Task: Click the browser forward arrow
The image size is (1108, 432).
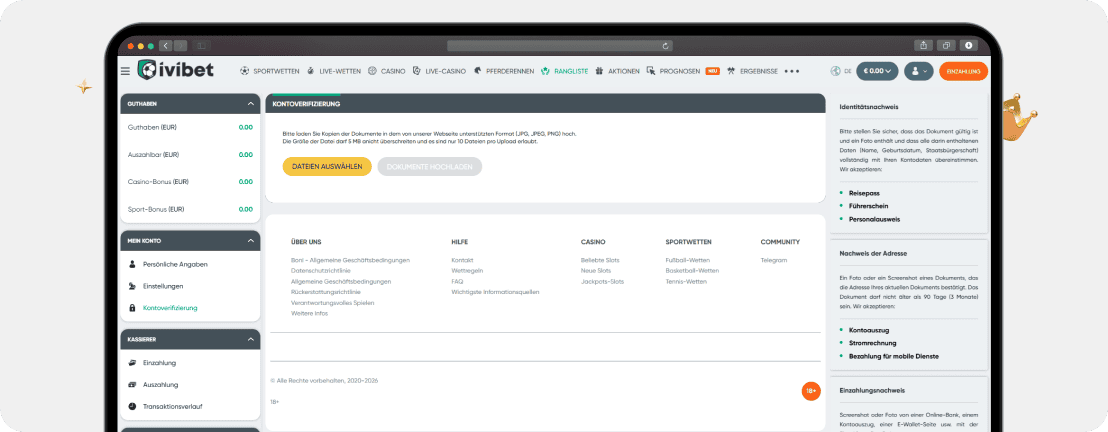Action: click(x=180, y=46)
